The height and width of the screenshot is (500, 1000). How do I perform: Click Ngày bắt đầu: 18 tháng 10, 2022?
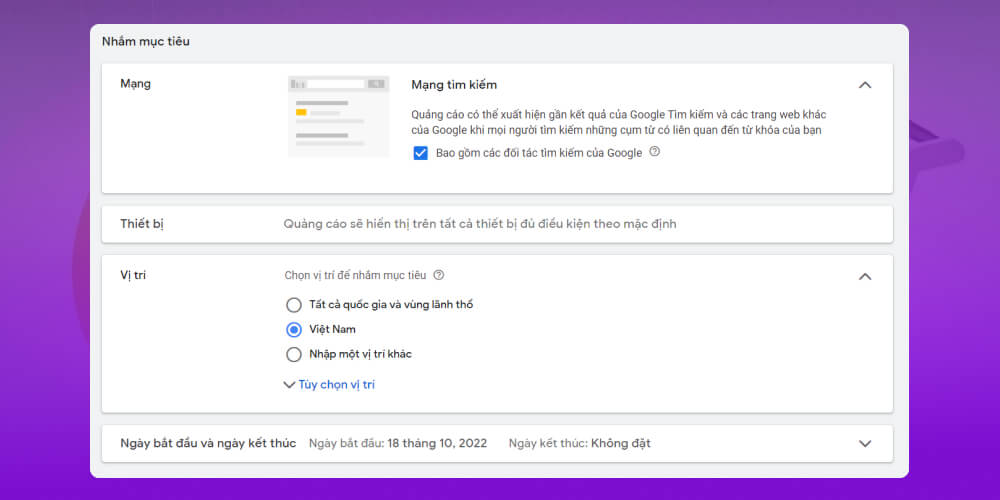click(x=398, y=443)
